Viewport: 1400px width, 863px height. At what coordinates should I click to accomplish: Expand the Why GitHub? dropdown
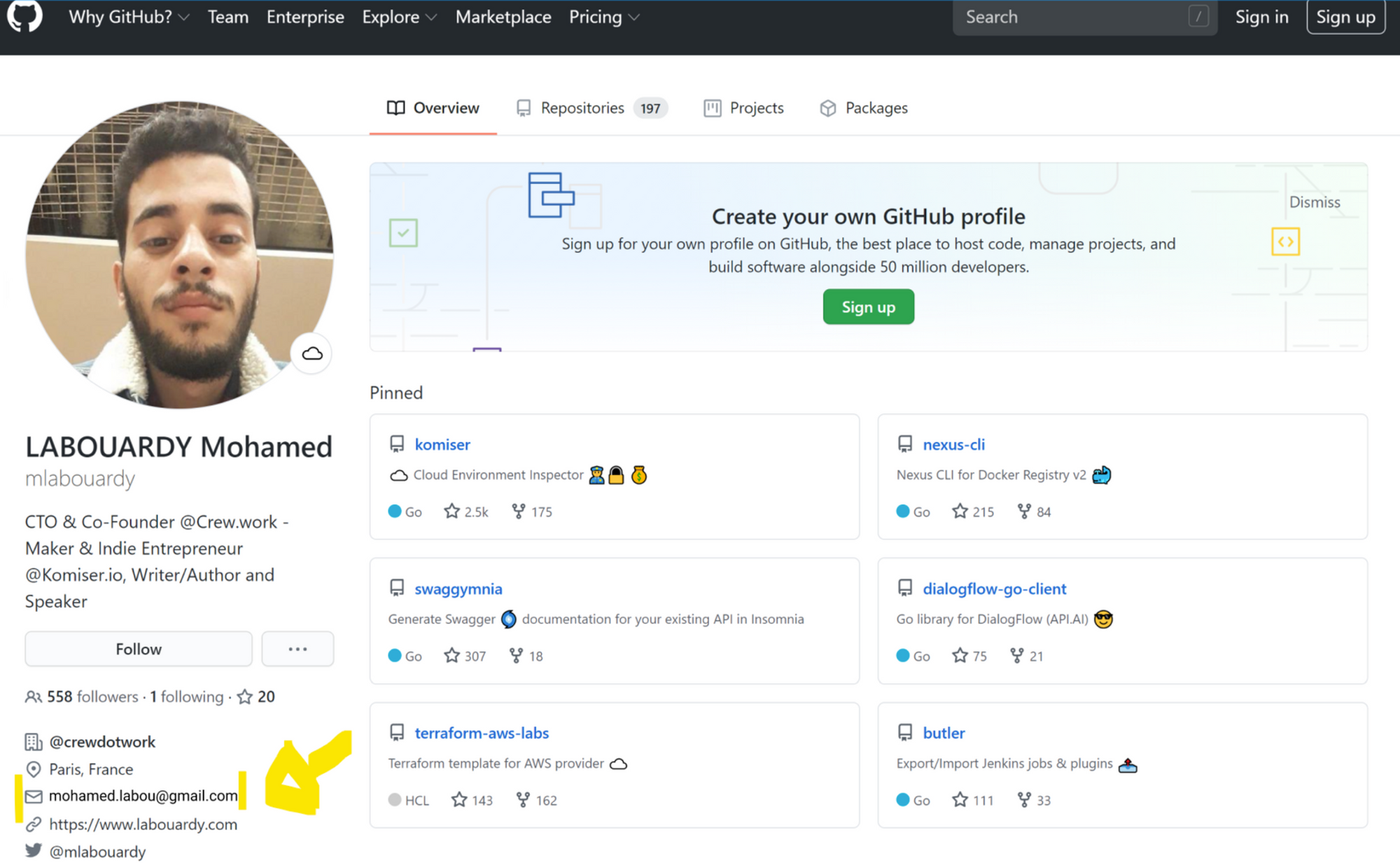(129, 17)
